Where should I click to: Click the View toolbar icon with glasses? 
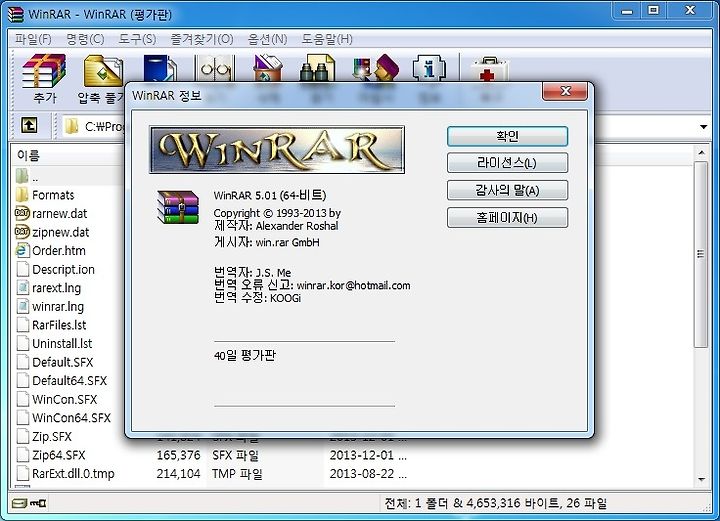(x=215, y=69)
